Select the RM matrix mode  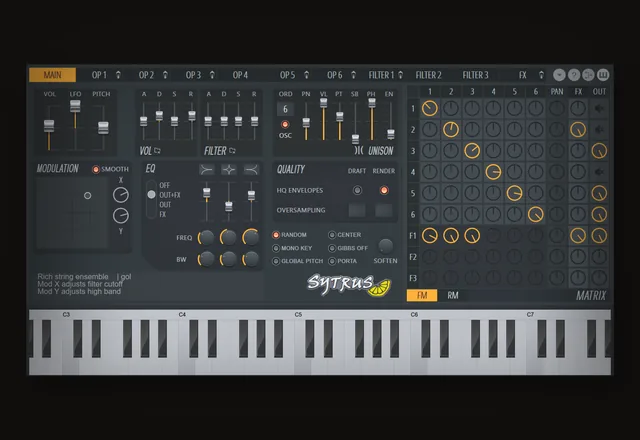tap(453, 295)
